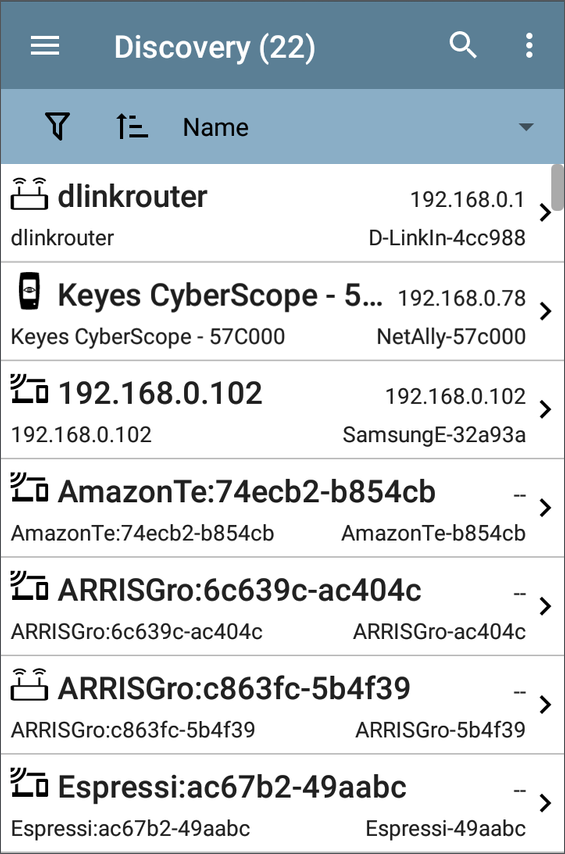This screenshot has width=565, height=854.
Task: Click the Discovery (22) title
Action: (215, 47)
